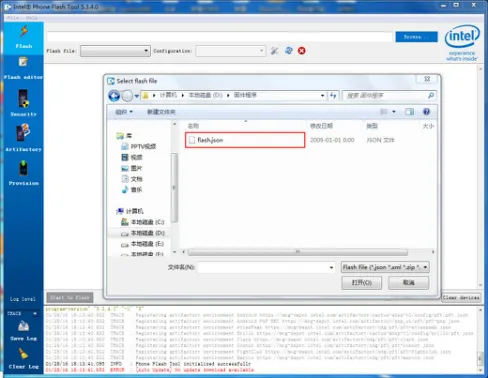Image resolution: width=488 pixels, height=378 pixels.
Task: Open the File menu
Action: [13, 18]
